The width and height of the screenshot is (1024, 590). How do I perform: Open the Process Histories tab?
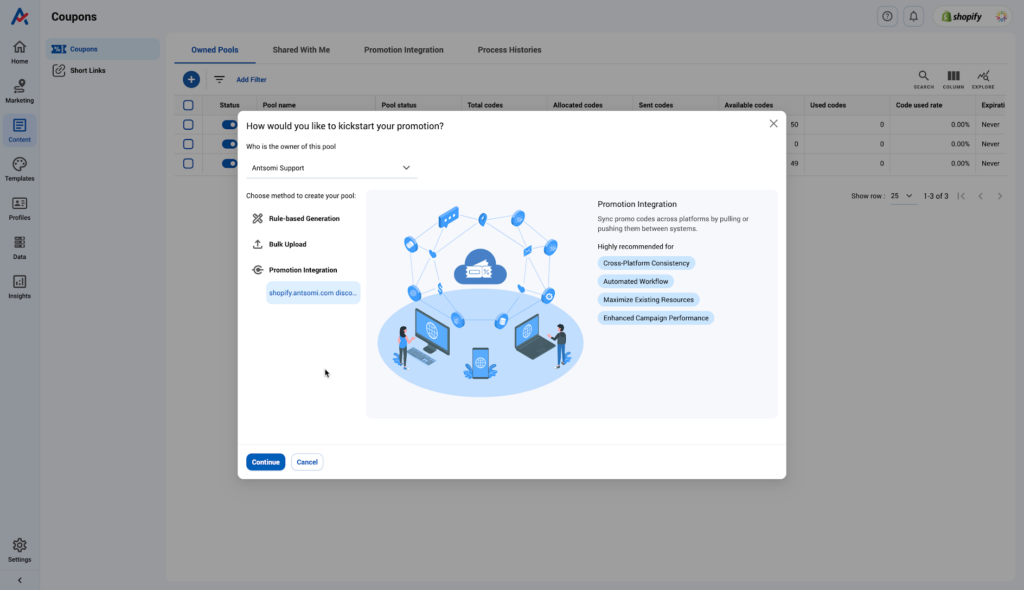point(509,50)
